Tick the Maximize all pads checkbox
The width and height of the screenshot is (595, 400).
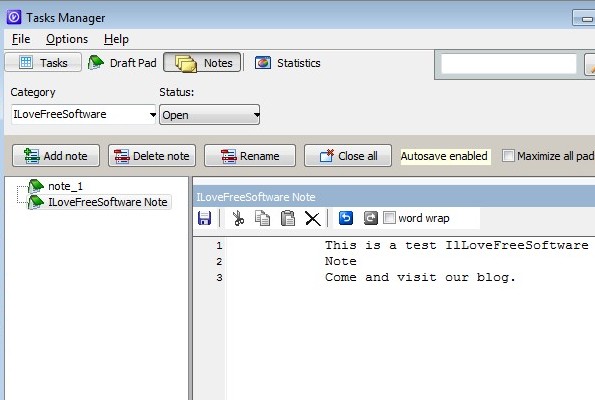508,156
